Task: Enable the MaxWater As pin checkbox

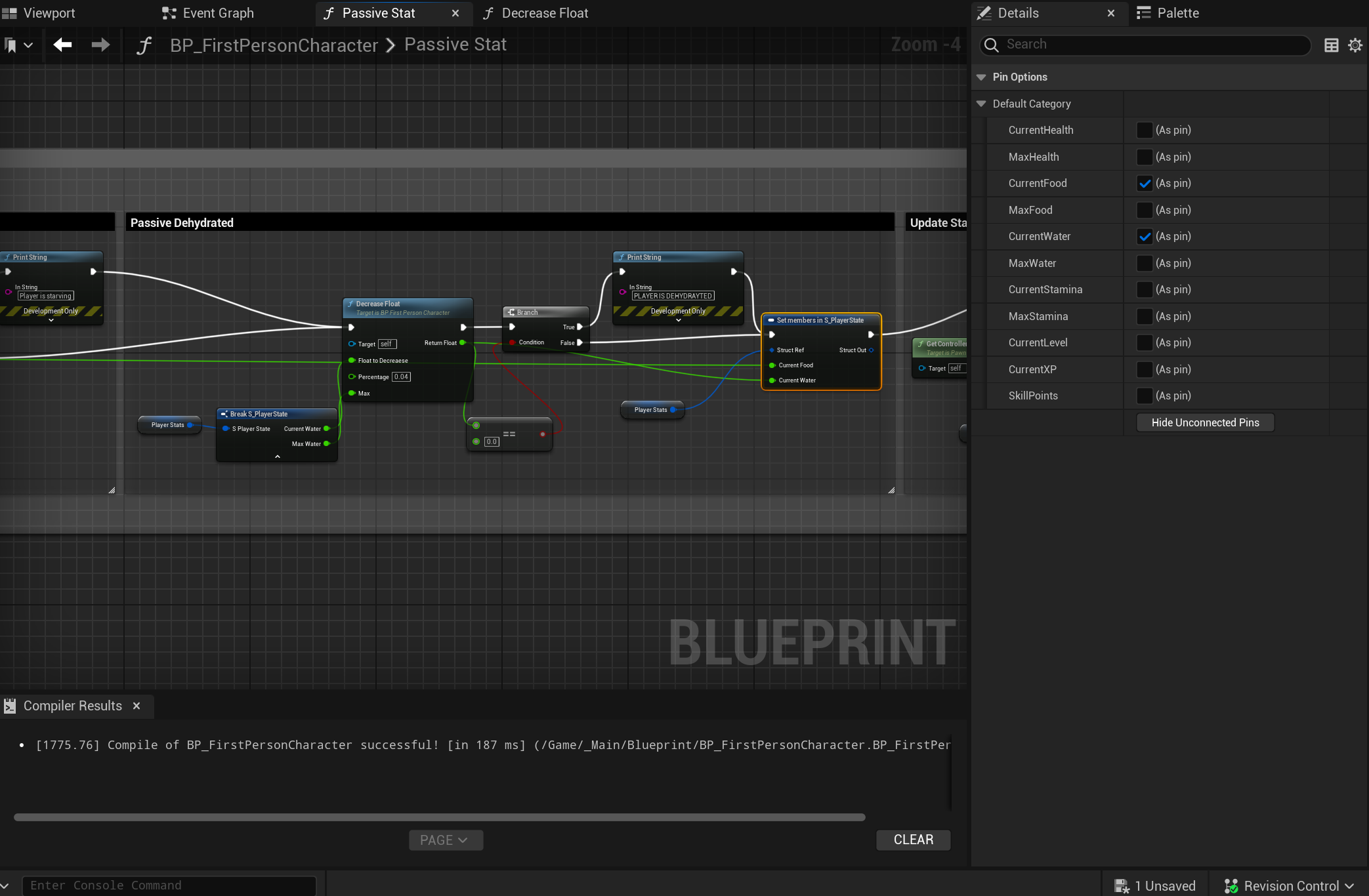Action: (1144, 263)
